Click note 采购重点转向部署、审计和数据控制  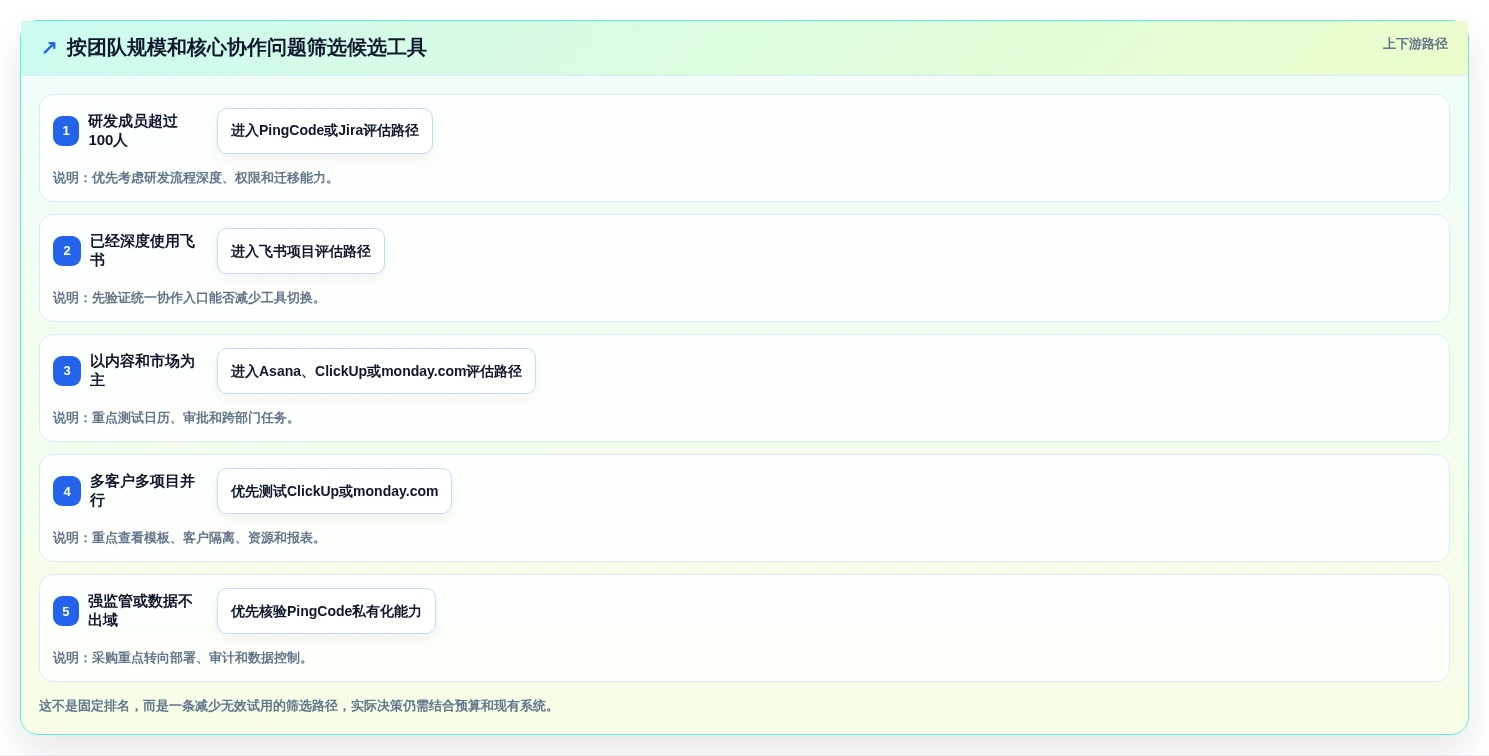pyautogui.click(x=183, y=658)
